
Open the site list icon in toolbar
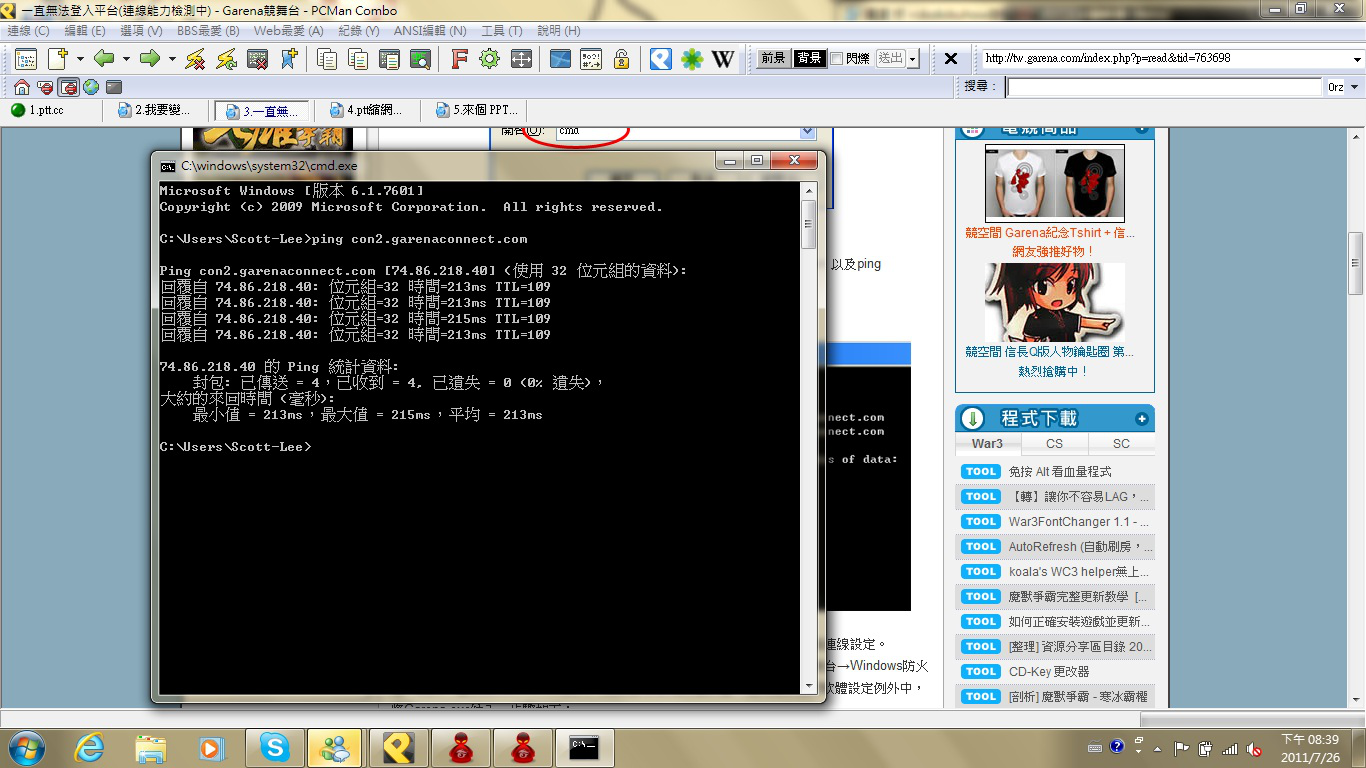tap(25, 59)
